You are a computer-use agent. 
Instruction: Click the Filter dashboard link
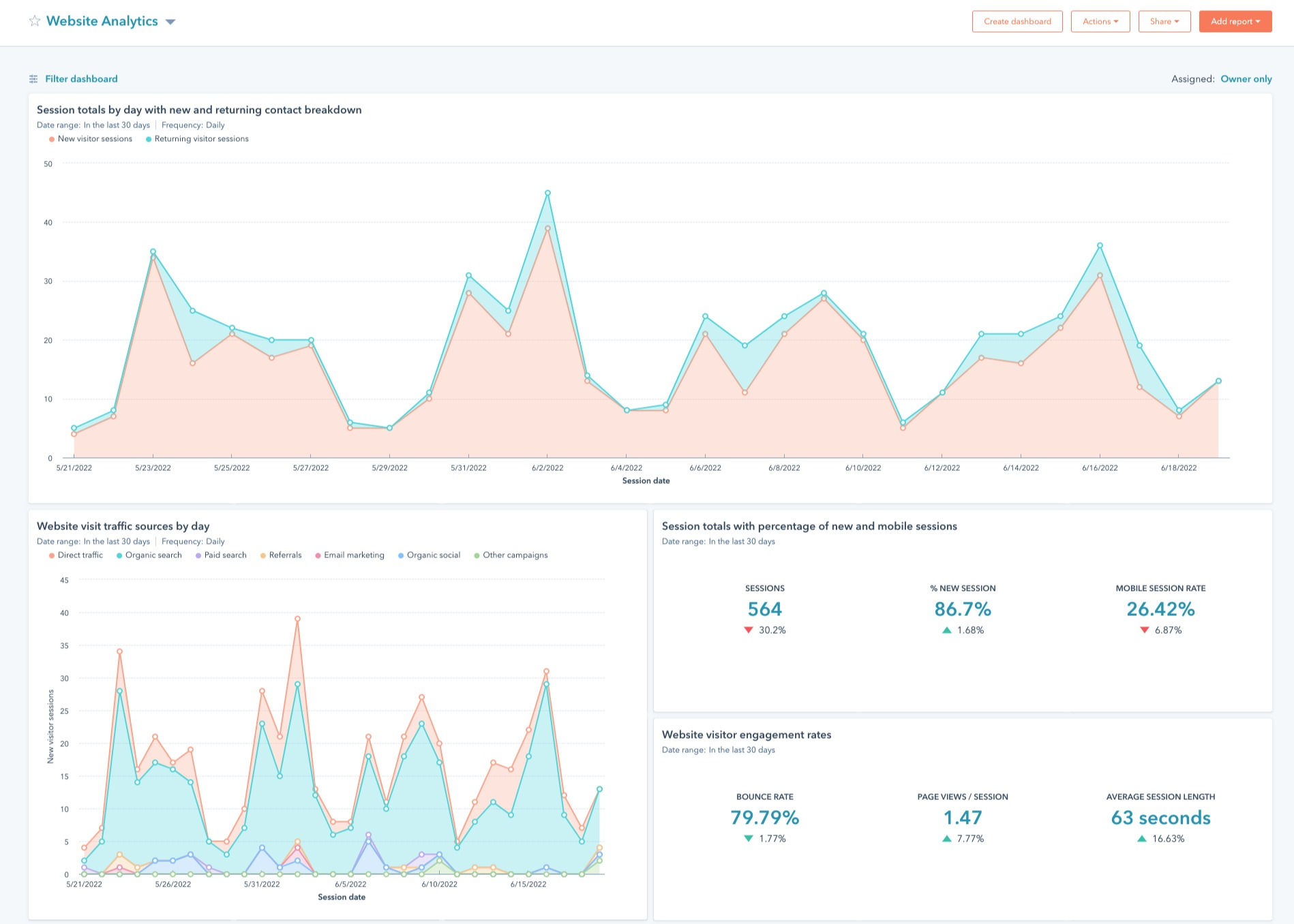click(81, 79)
